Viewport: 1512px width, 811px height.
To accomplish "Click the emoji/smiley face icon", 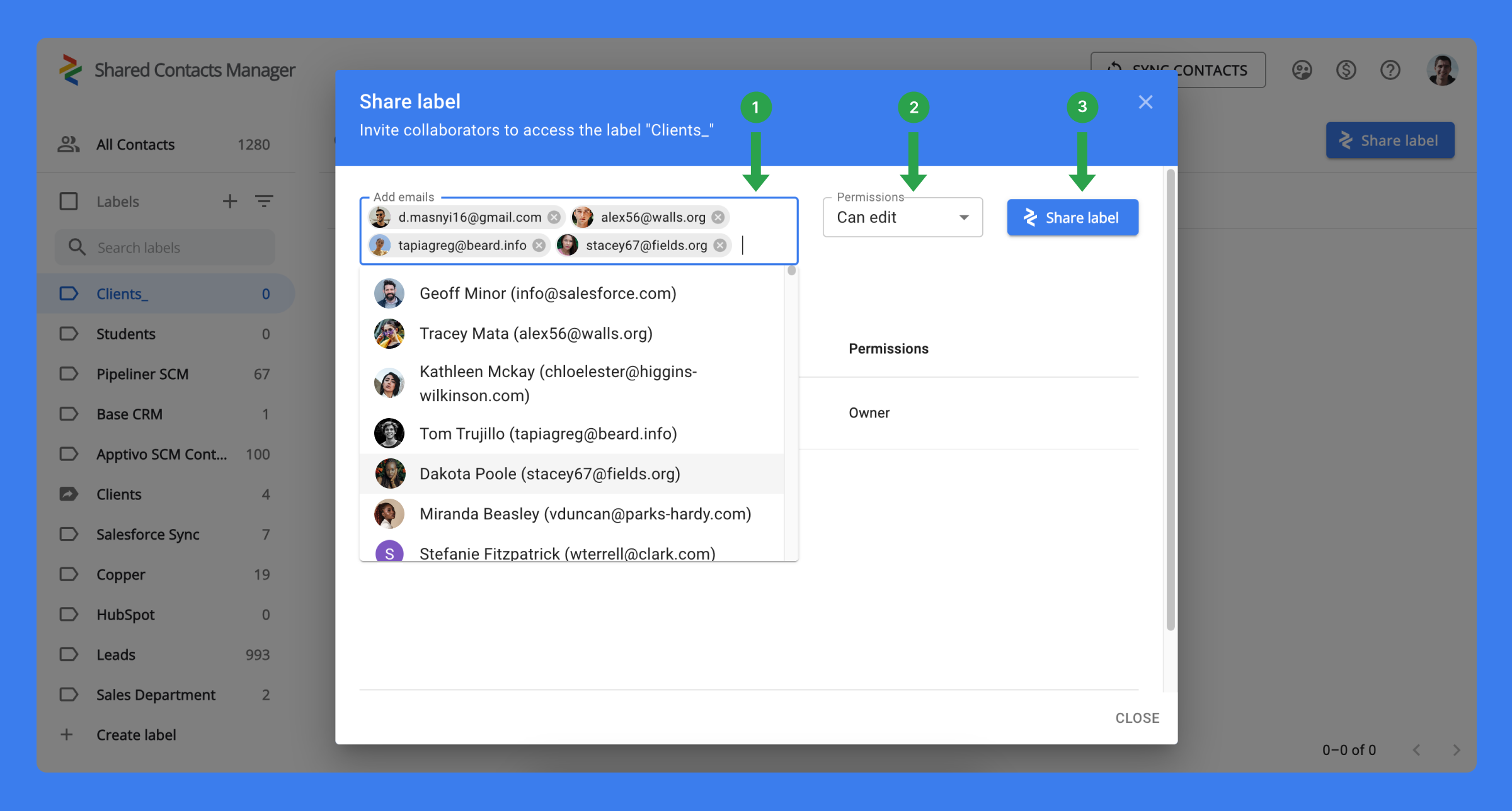I will coord(1302,69).
